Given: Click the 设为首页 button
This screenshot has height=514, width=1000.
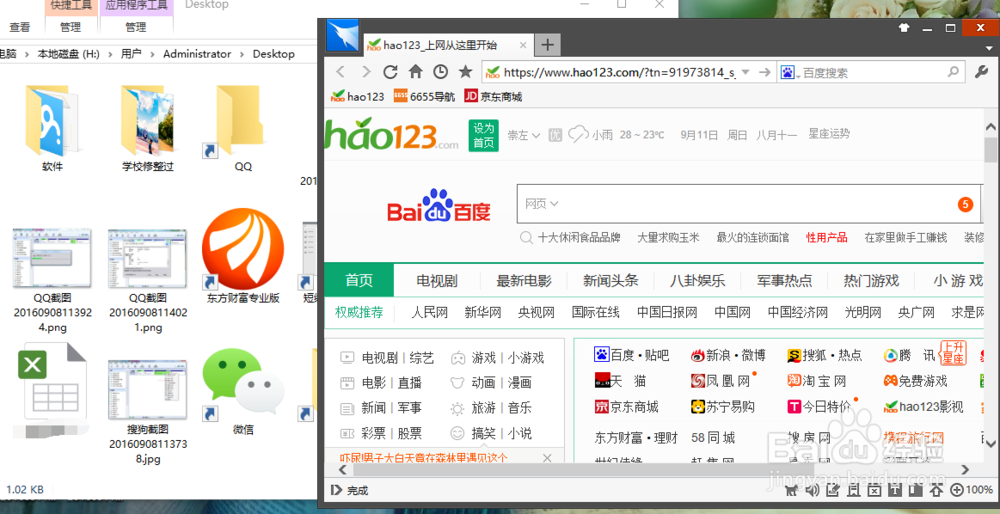Looking at the screenshot, I should (x=484, y=135).
